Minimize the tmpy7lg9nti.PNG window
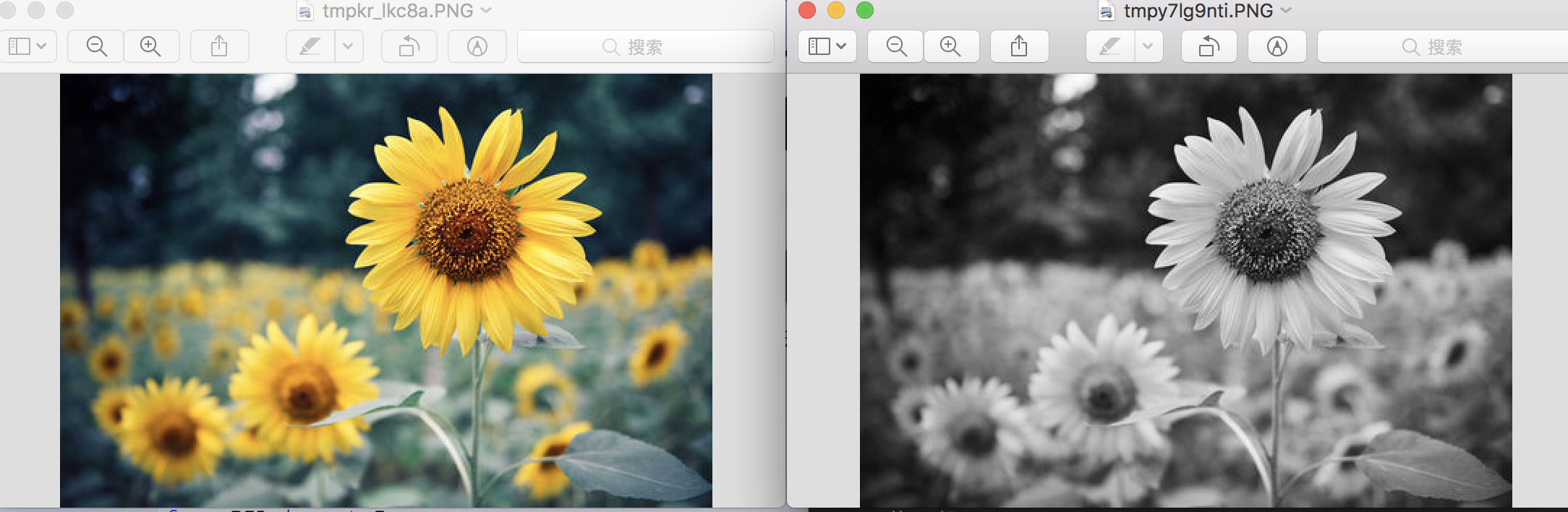Image resolution: width=1568 pixels, height=512 pixels. point(836,10)
